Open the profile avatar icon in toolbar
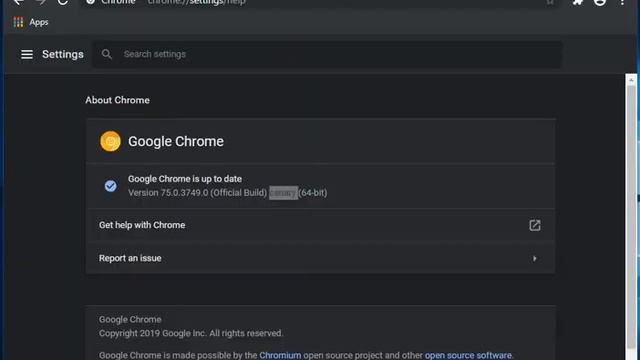Screen dimensions: 640x360 tap(600, 2)
